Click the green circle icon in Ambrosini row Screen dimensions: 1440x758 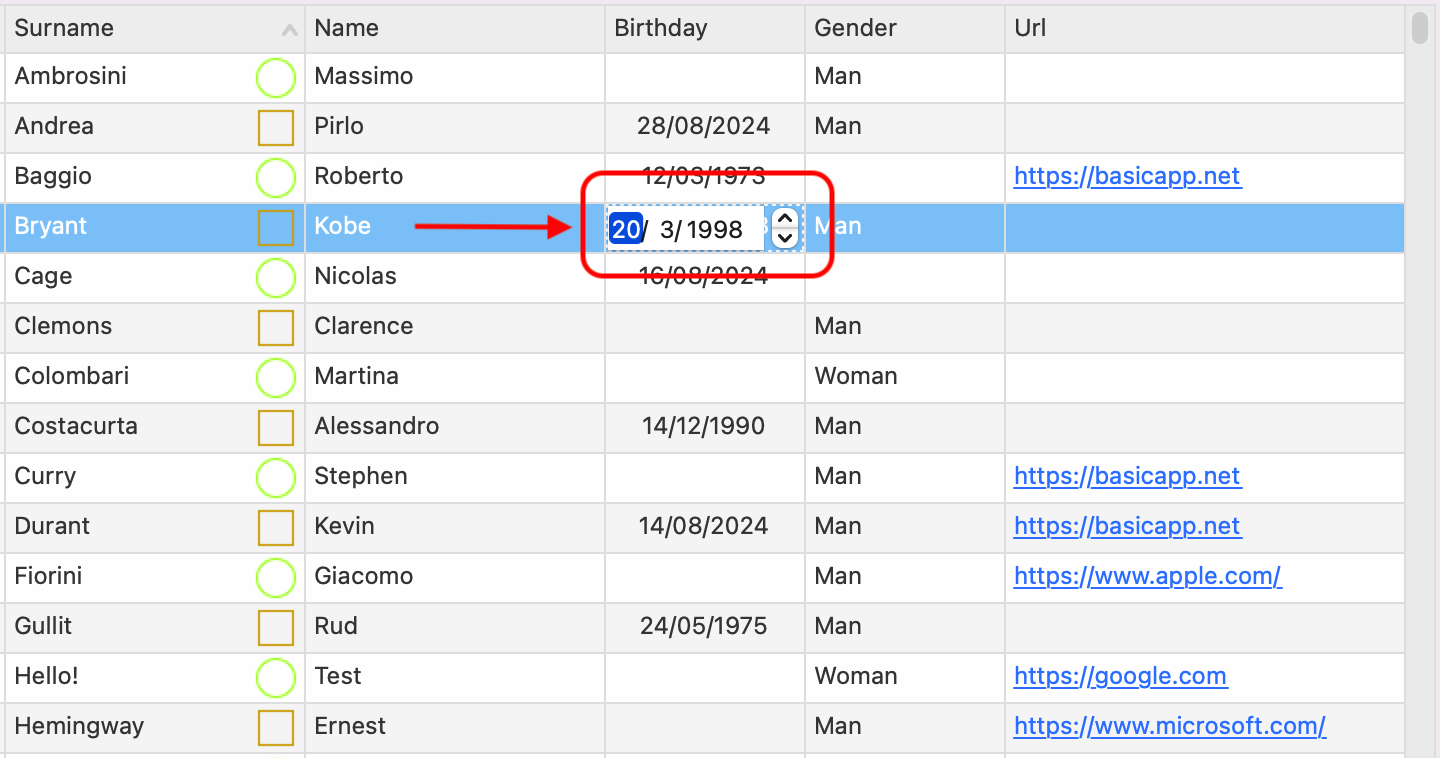276,78
